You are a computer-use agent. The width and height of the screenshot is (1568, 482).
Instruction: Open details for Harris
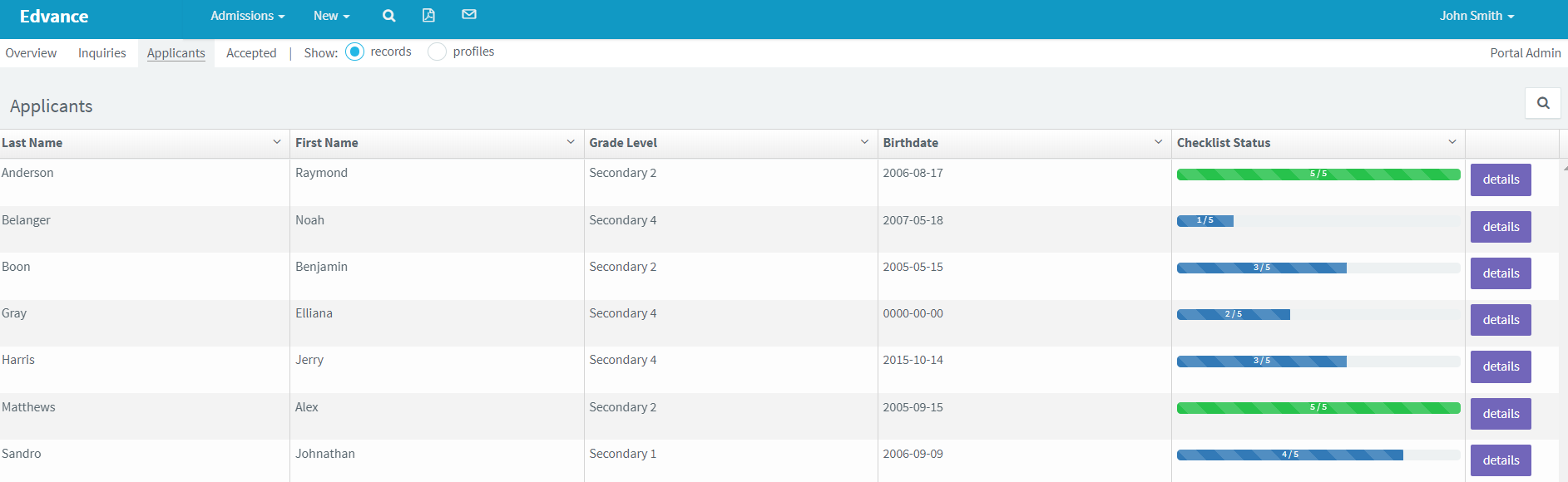click(x=1501, y=366)
